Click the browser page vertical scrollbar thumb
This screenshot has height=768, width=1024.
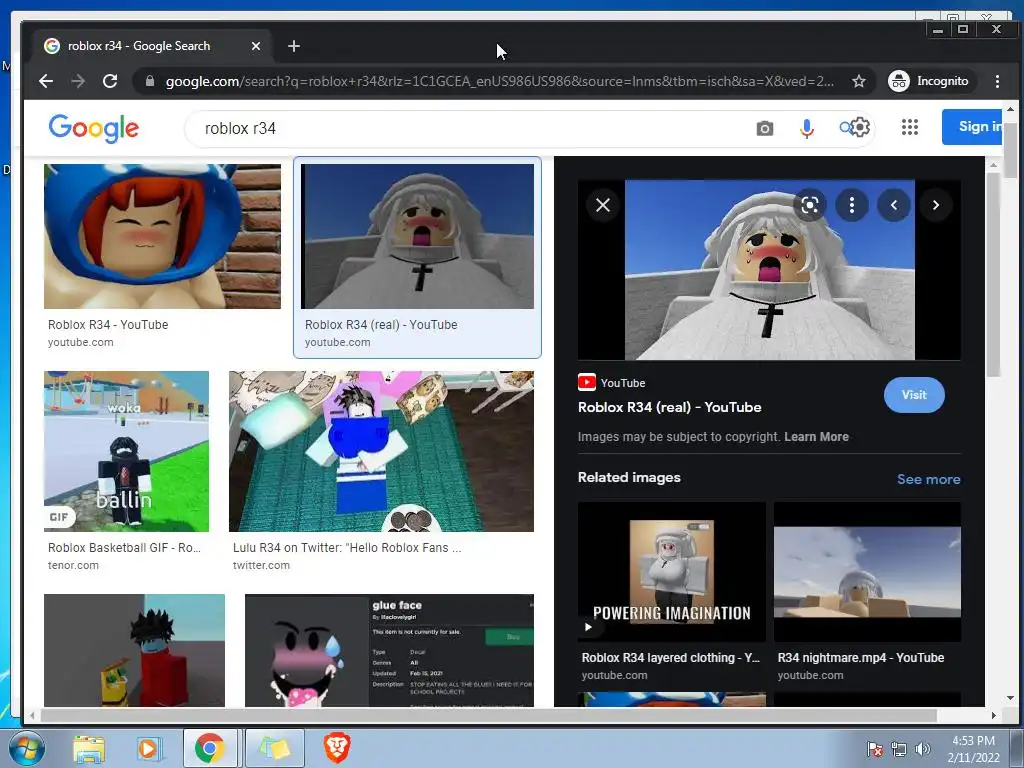(1010, 149)
